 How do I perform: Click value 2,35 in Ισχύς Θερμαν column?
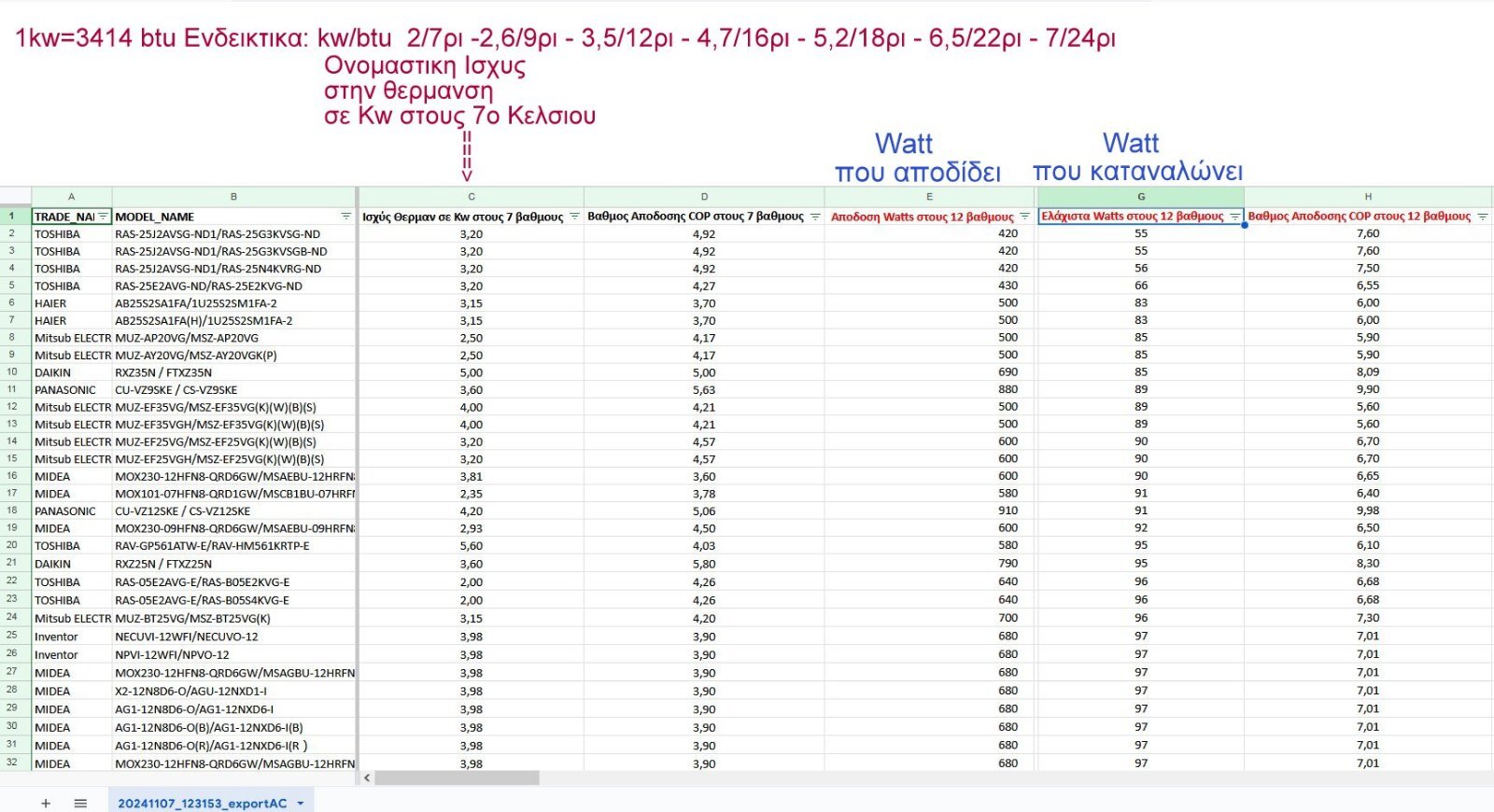tap(472, 494)
